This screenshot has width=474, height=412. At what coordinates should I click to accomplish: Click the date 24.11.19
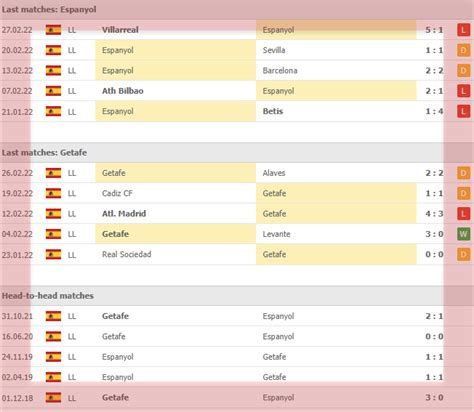click(x=17, y=357)
